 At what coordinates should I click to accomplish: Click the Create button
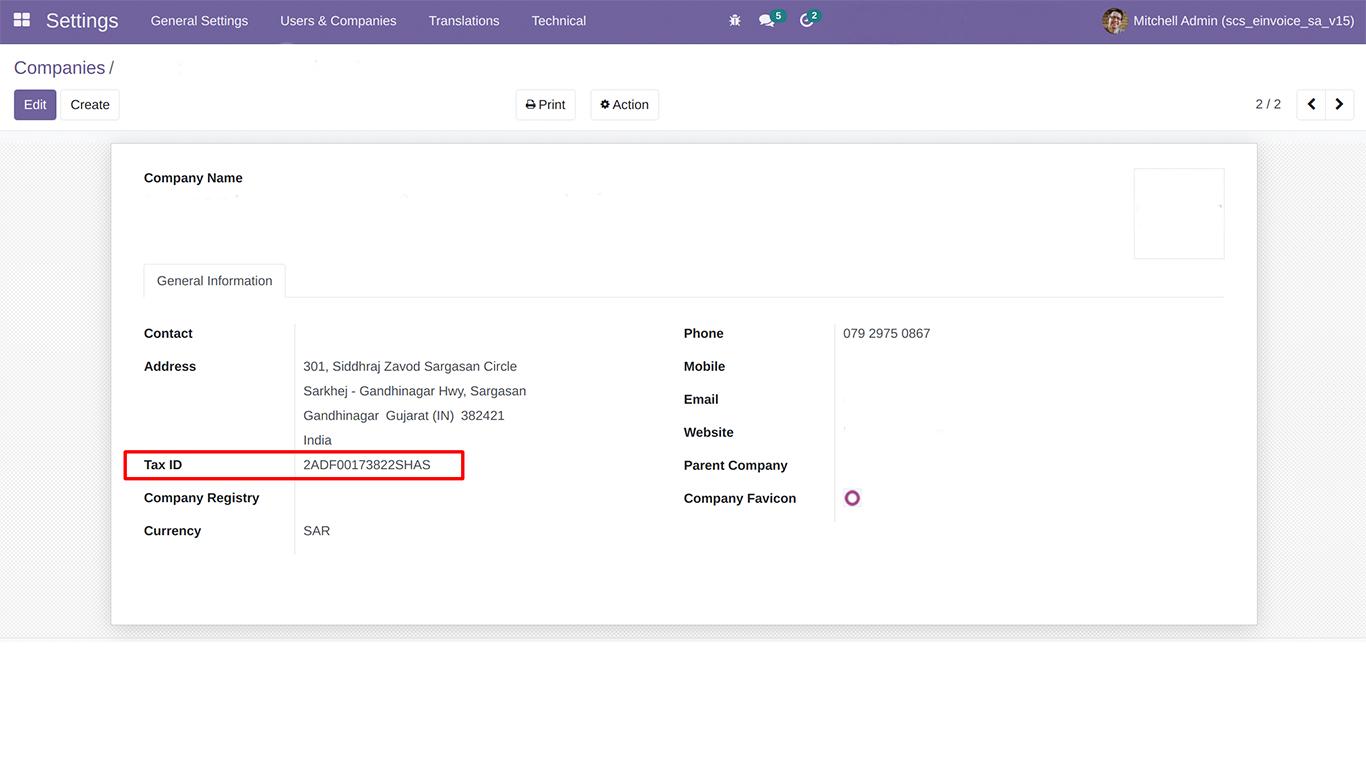coord(90,104)
